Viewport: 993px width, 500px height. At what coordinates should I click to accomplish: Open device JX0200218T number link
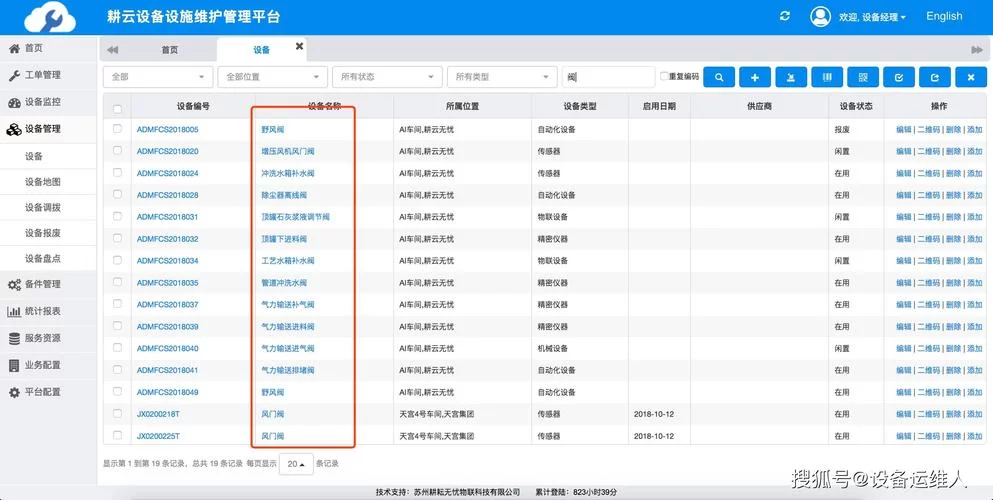158,414
